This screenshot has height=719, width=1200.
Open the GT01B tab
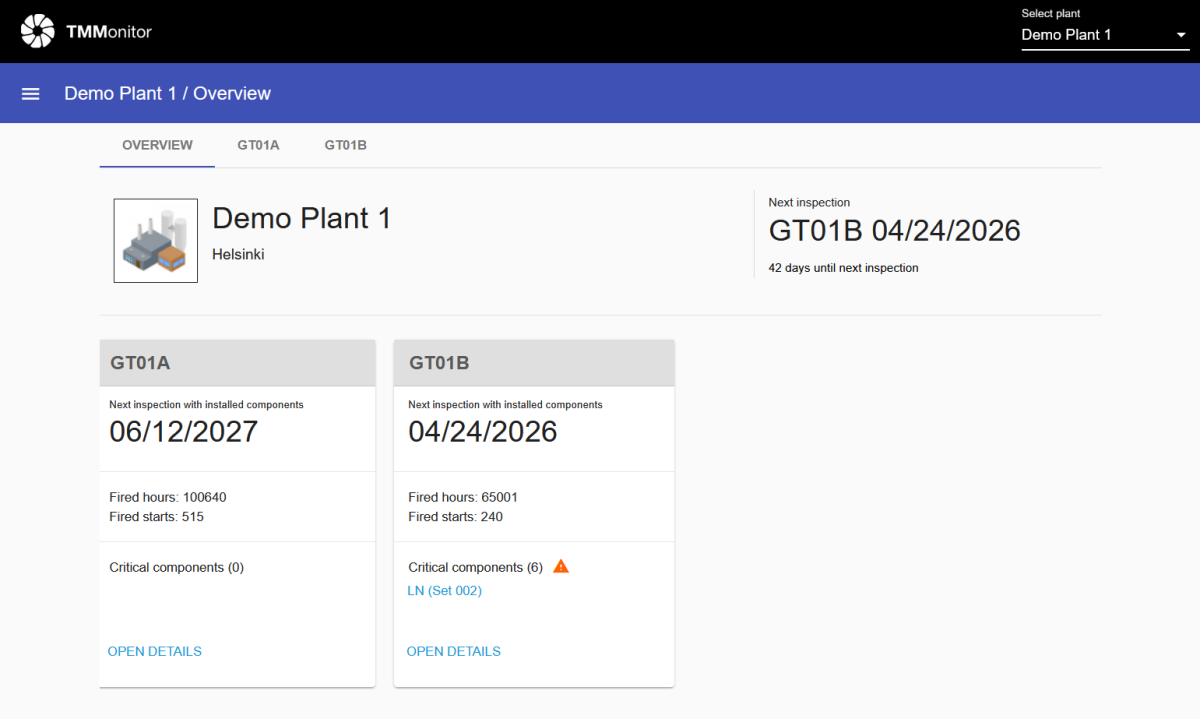coord(345,145)
